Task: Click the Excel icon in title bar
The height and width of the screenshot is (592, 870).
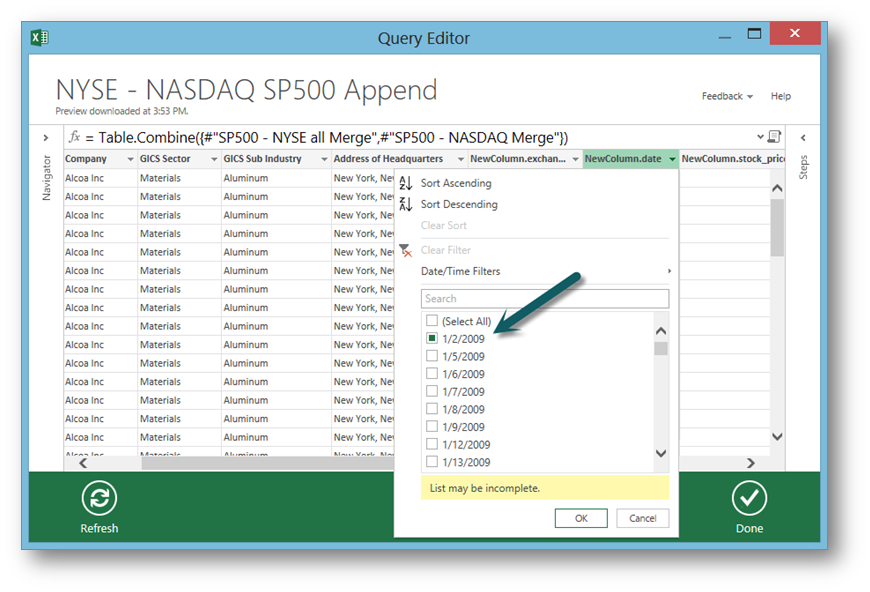Action: point(39,38)
